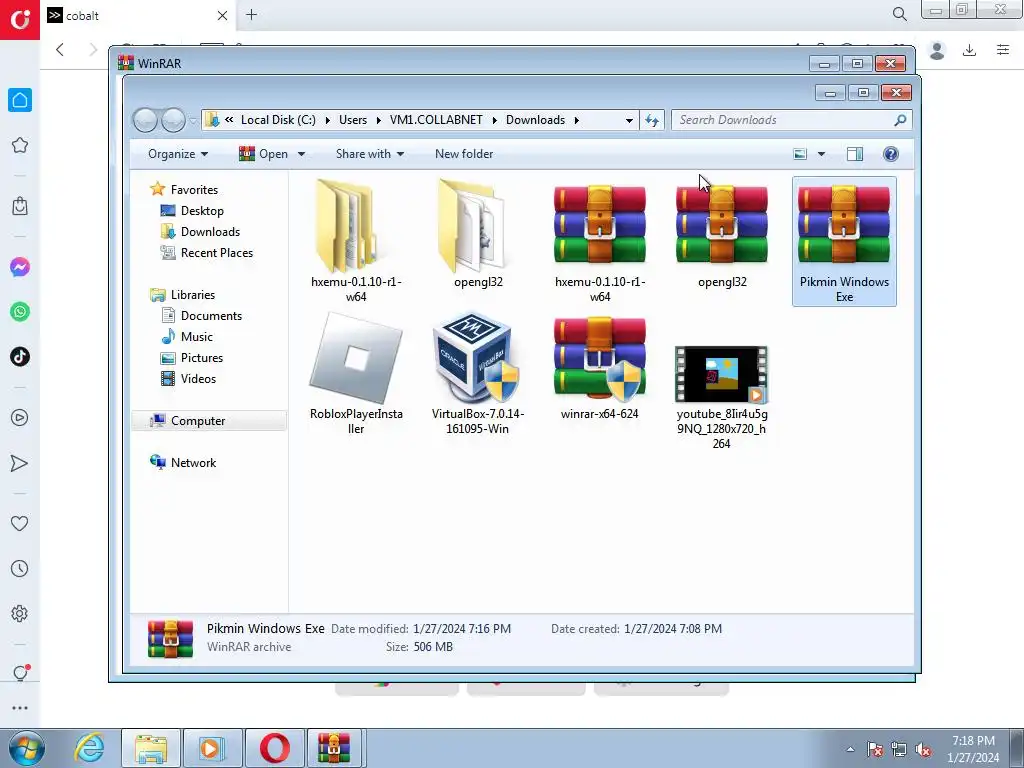This screenshot has height=768, width=1024.
Task: Open the view options dropdown arrow
Action: (821, 154)
